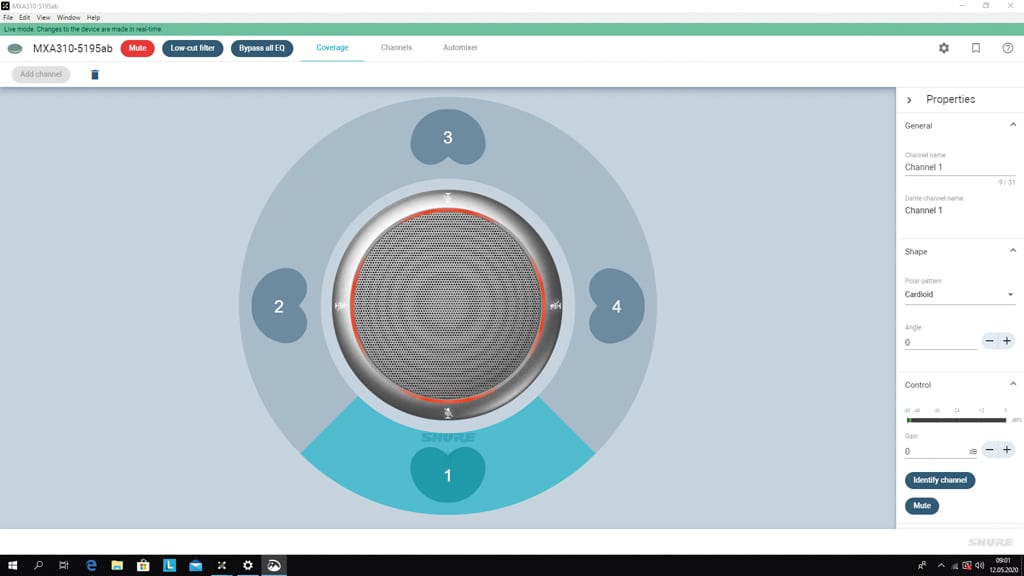Collapse the Properties panel chevron
Viewport: 1024px width, 576px height.
[x=909, y=100]
